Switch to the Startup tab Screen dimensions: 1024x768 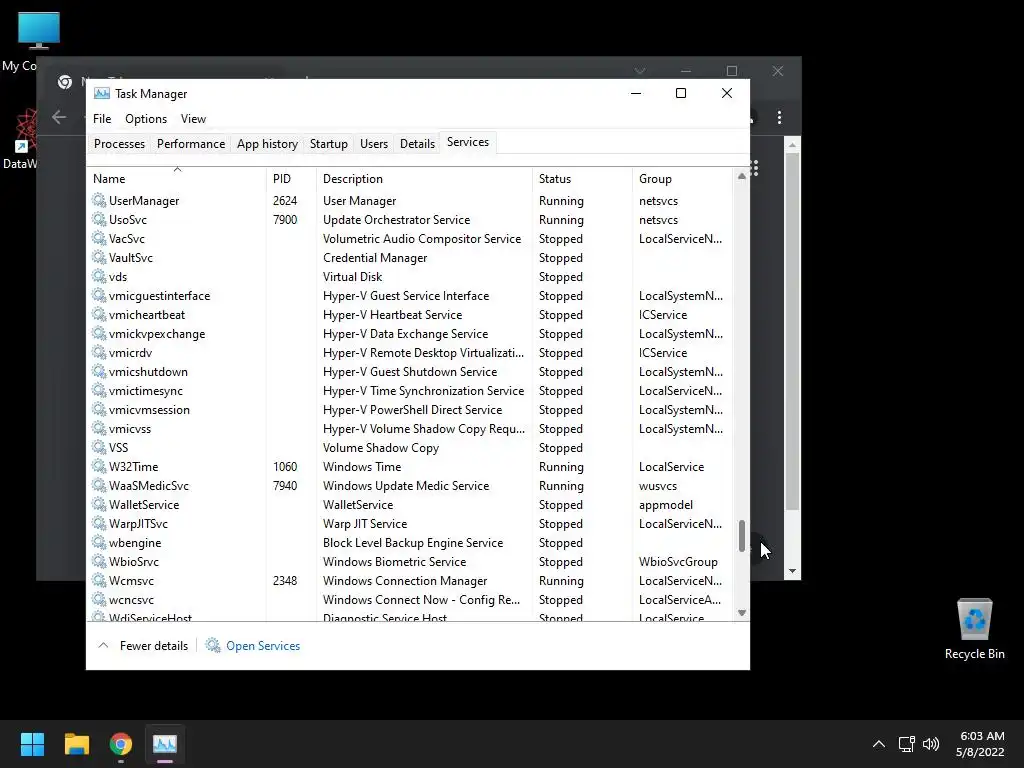(x=328, y=144)
